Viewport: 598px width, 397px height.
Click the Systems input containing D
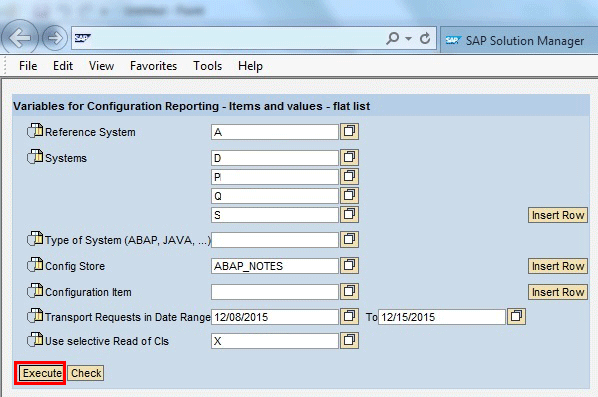coord(275,158)
